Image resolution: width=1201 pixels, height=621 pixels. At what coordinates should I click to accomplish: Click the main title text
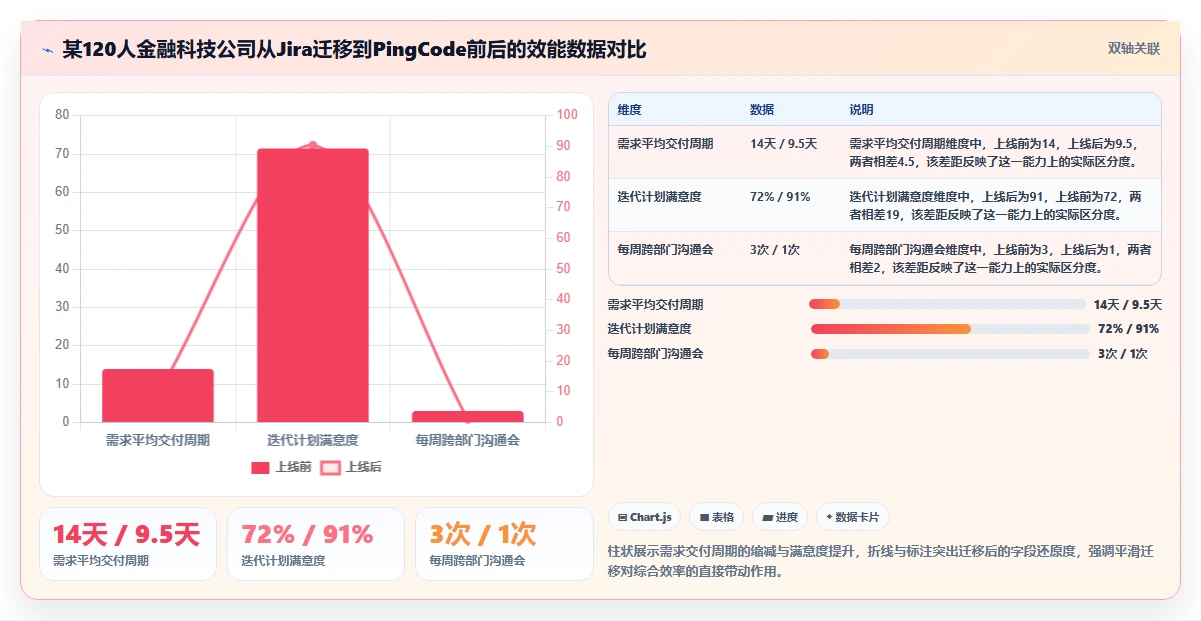(x=355, y=49)
